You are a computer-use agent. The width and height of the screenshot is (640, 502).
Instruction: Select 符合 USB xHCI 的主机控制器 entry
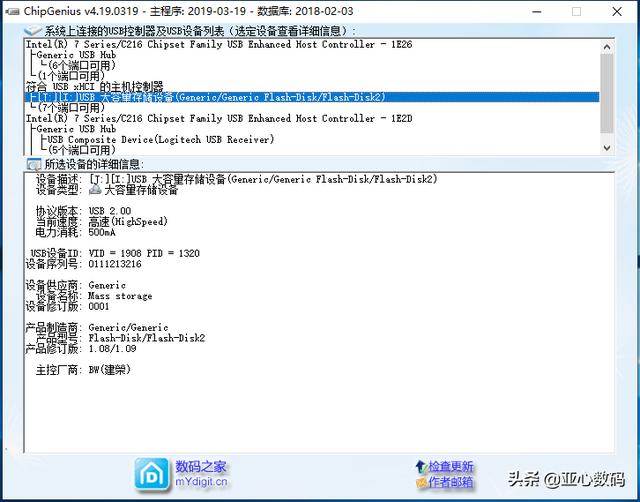point(95,87)
